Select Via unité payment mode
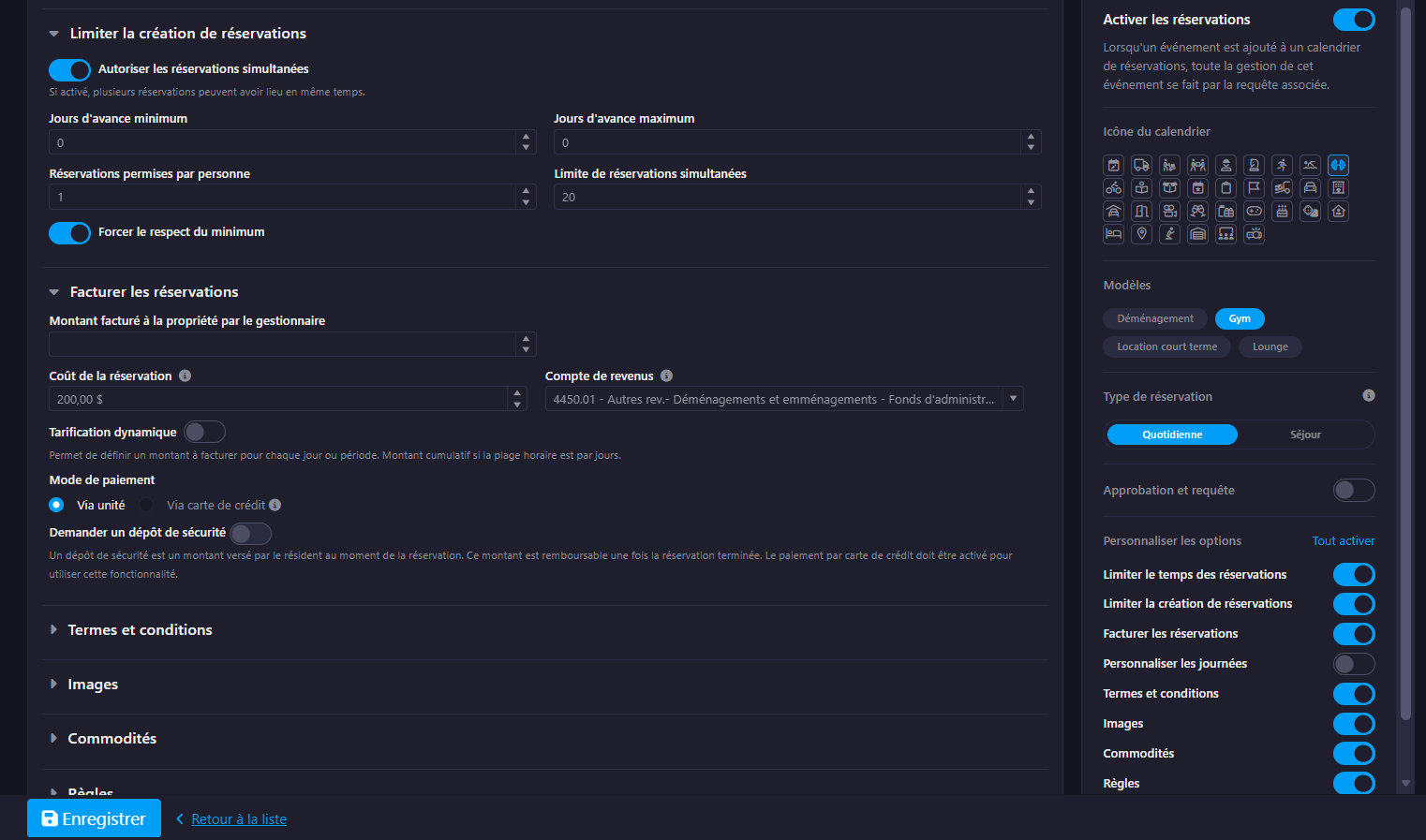The width and height of the screenshot is (1426, 840). 56,505
